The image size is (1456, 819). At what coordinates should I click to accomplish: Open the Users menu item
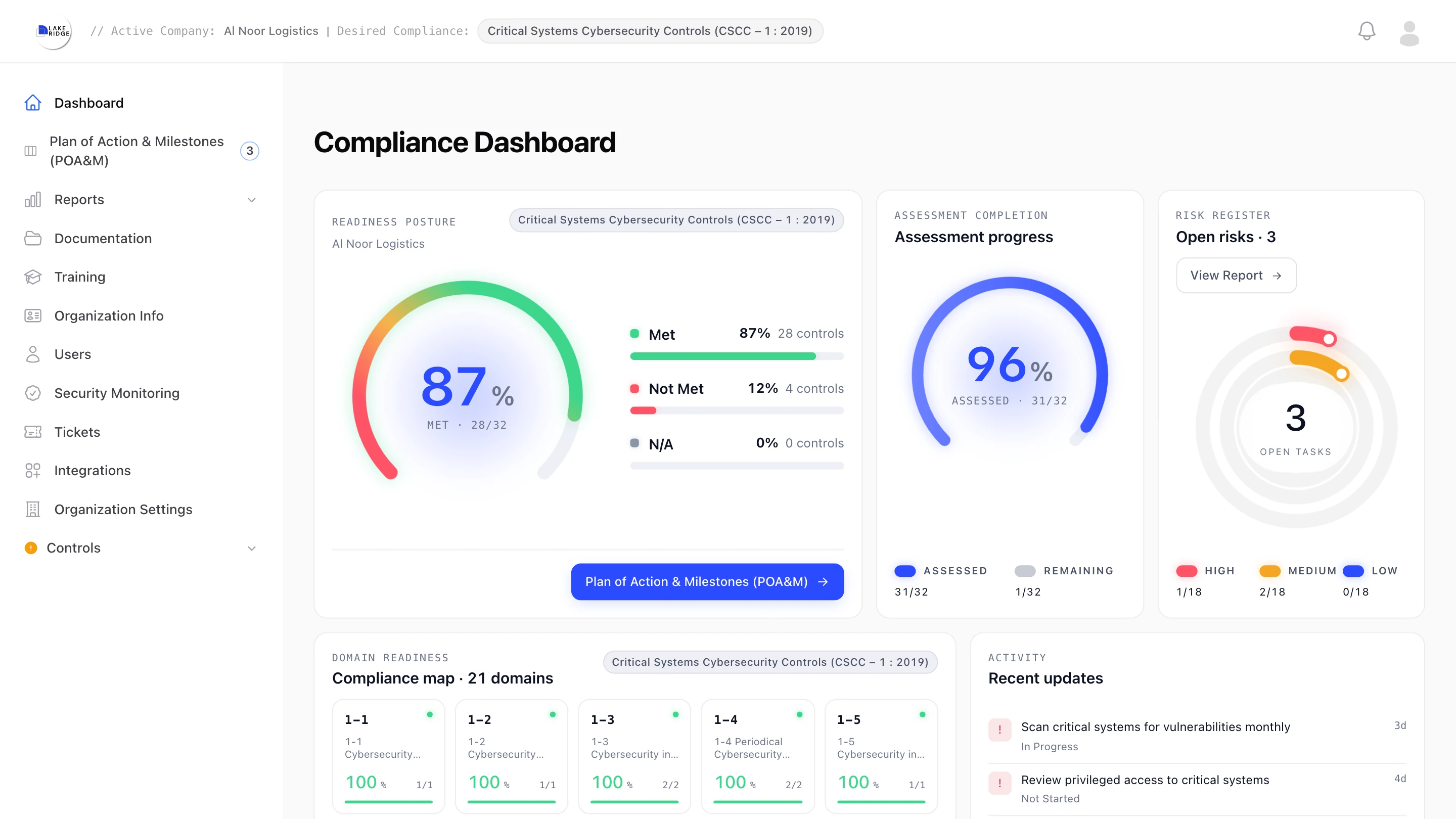(141, 354)
